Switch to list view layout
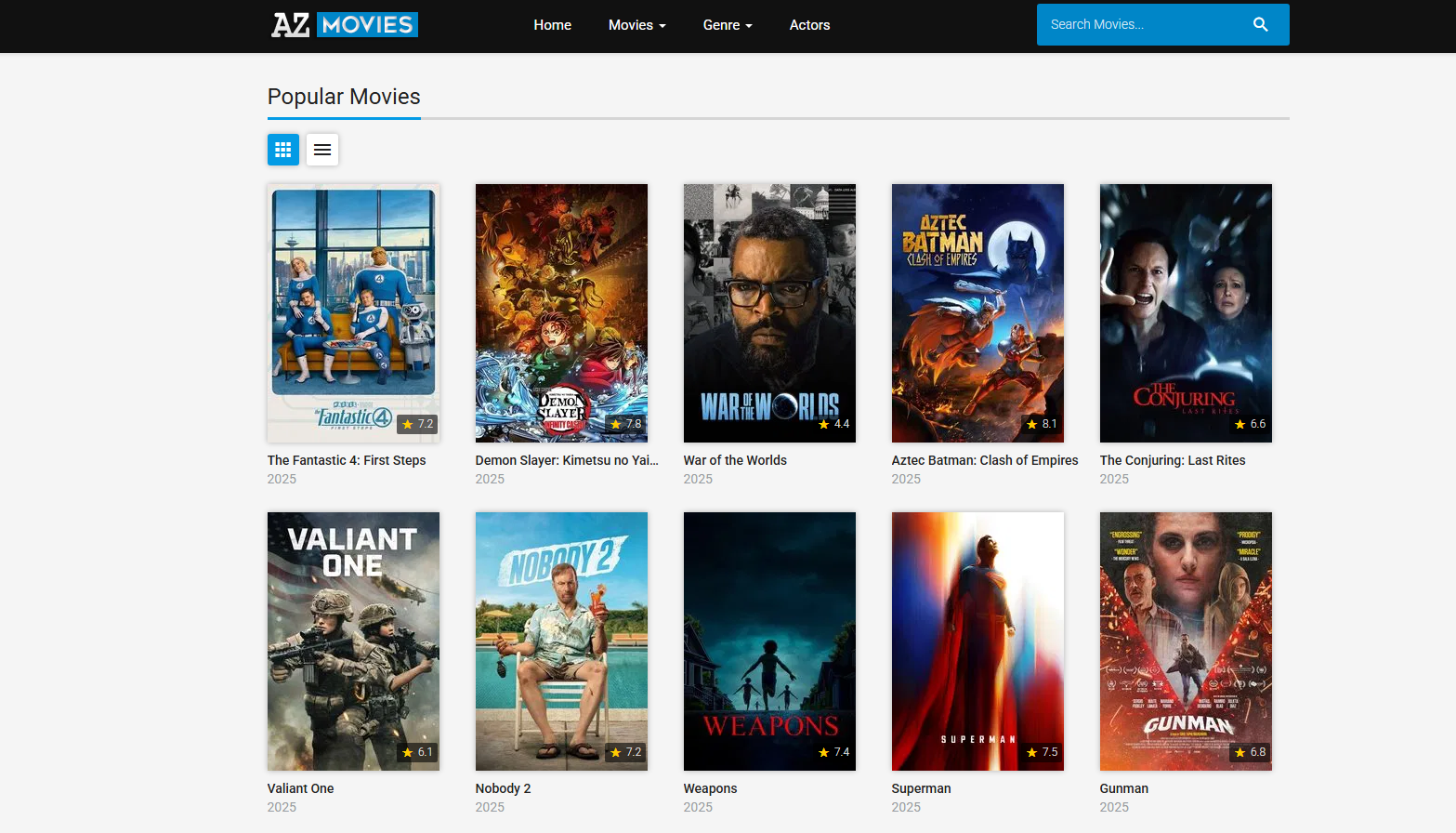The image size is (1456, 833). click(x=322, y=150)
